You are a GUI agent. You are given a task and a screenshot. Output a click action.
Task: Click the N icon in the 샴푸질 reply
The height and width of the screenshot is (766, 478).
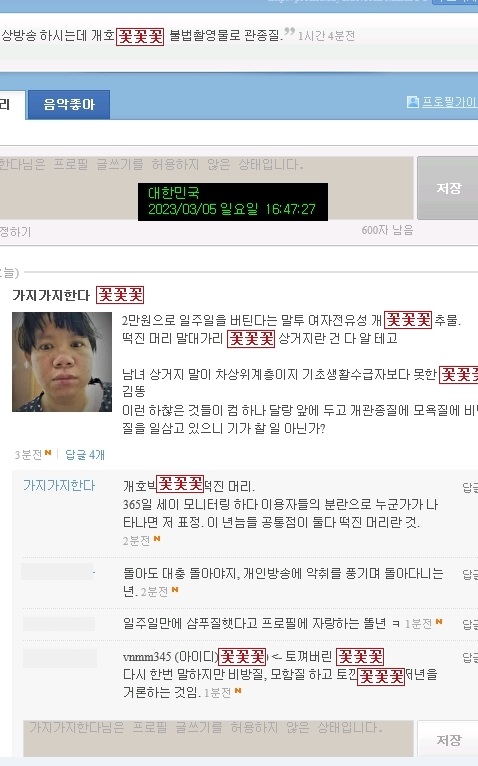tap(439, 621)
